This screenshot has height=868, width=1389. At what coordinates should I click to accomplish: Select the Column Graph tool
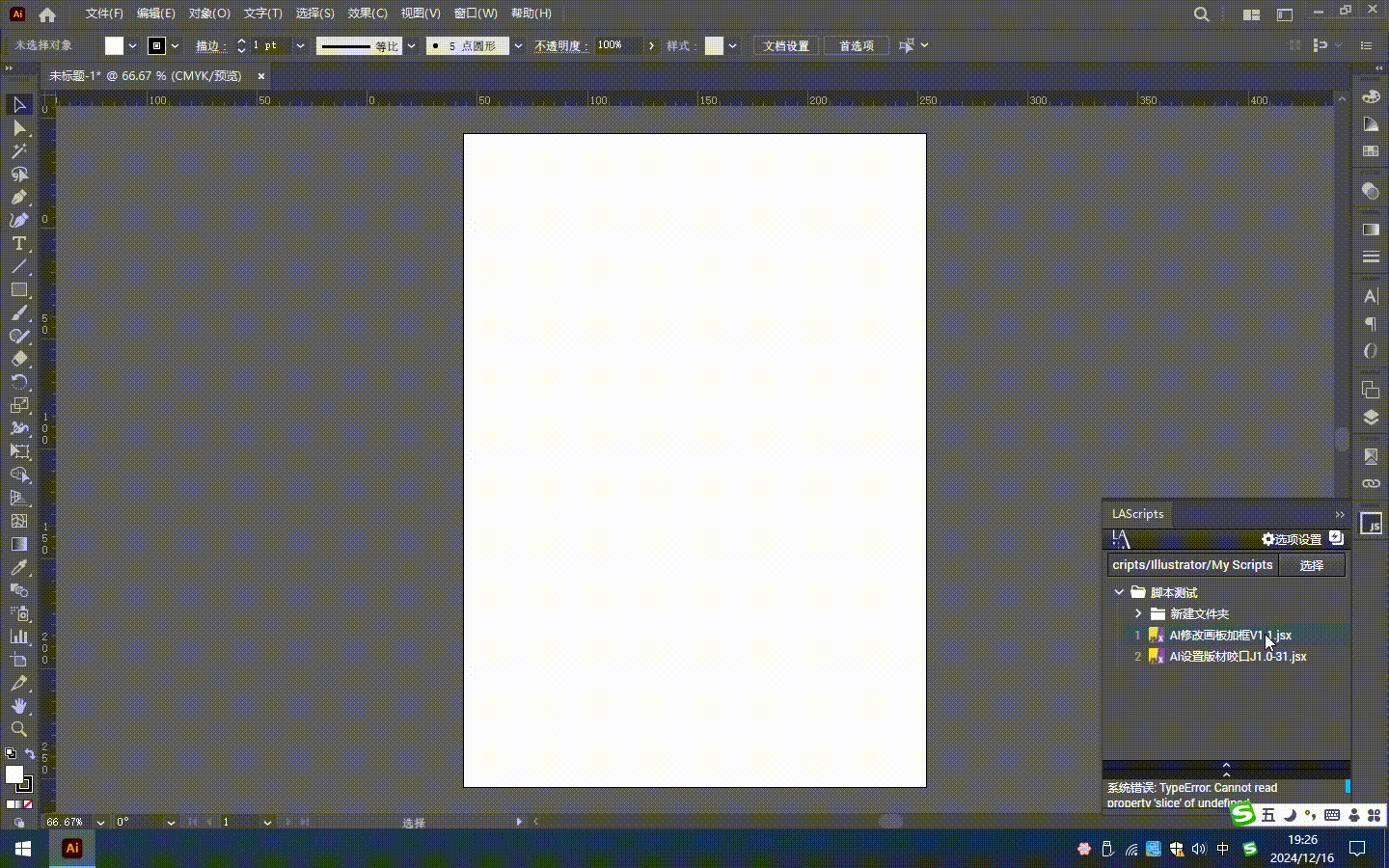(18, 637)
